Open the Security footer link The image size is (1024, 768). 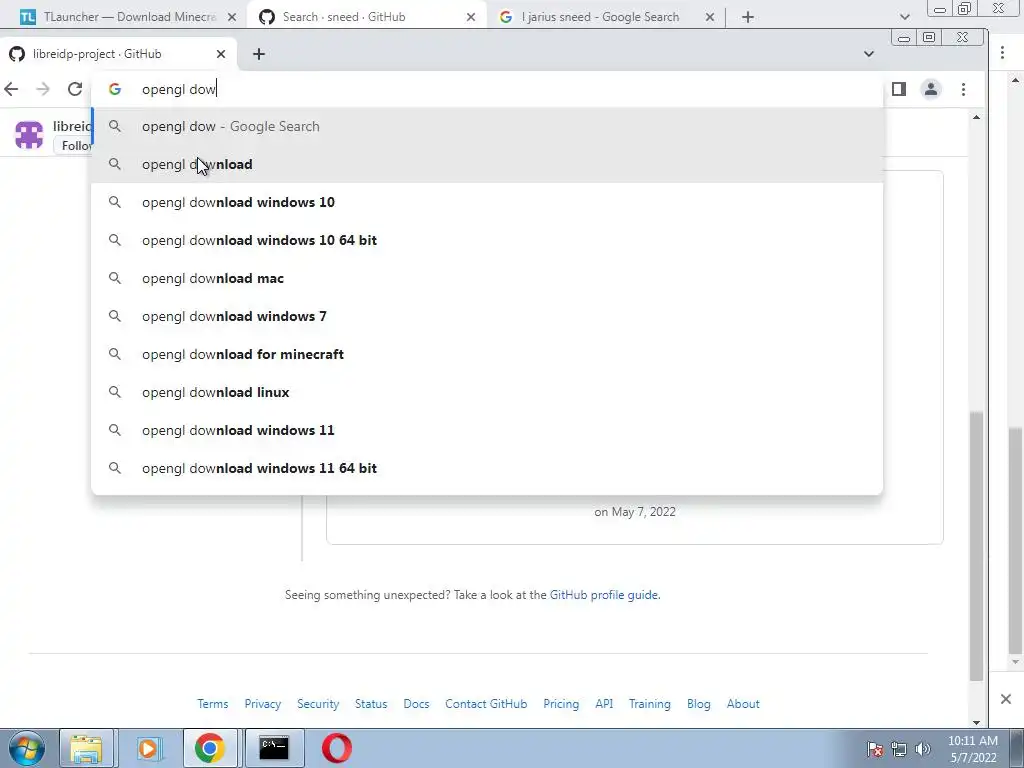click(x=318, y=704)
